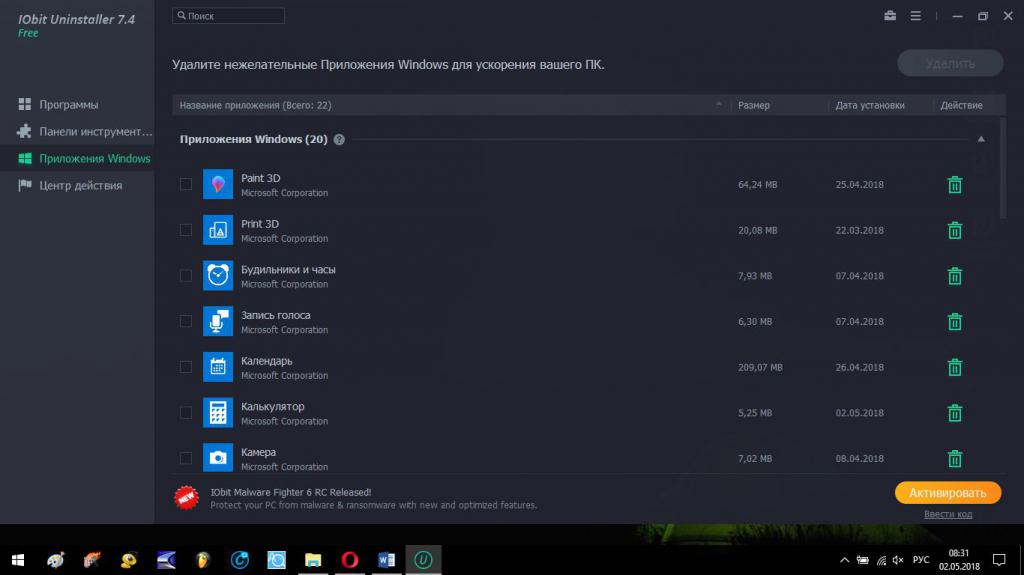Click the Поиск search field
The image size is (1024, 575).
point(229,16)
